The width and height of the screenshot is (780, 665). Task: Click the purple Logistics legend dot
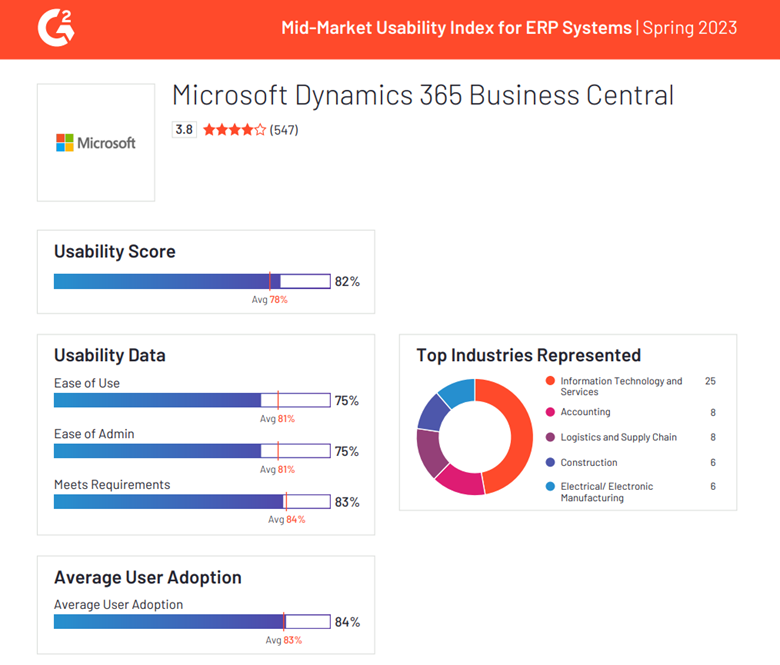coord(550,437)
